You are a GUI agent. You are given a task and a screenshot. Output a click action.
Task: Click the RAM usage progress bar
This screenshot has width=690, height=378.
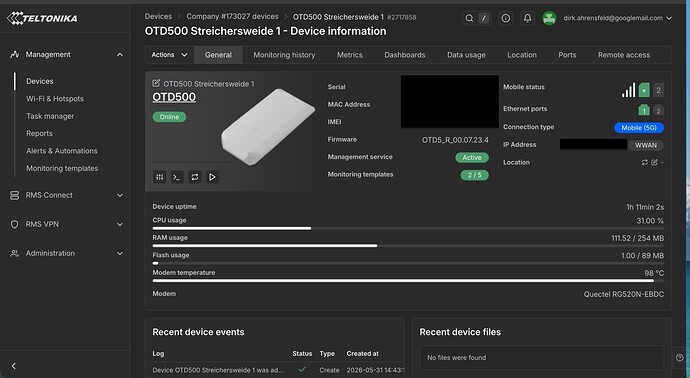pyautogui.click(x=408, y=246)
